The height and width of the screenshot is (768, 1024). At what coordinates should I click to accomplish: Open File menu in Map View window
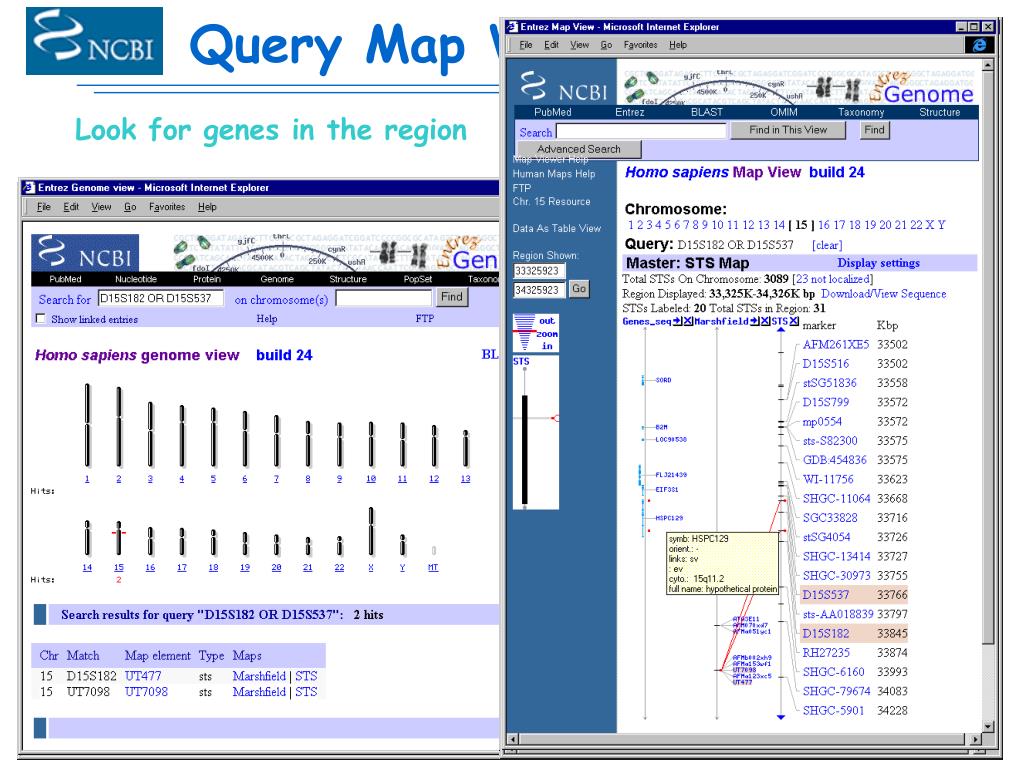526,45
